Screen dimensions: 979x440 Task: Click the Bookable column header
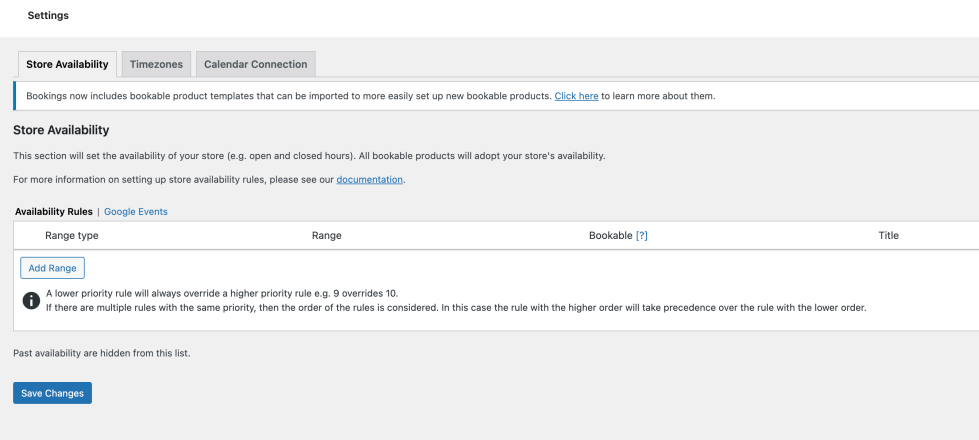[610, 236]
